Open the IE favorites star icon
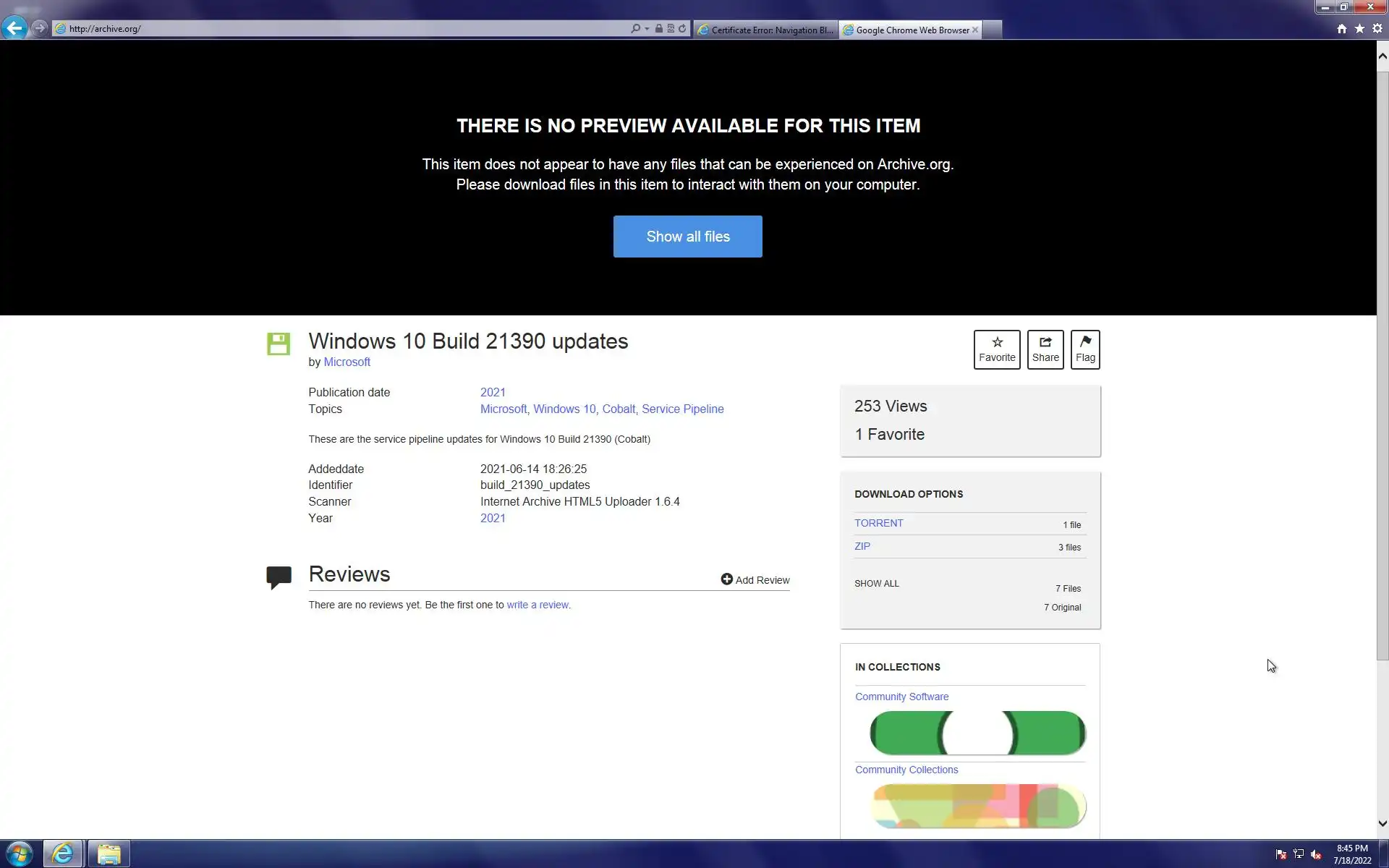Viewport: 1389px width, 868px height. pyautogui.click(x=1359, y=29)
